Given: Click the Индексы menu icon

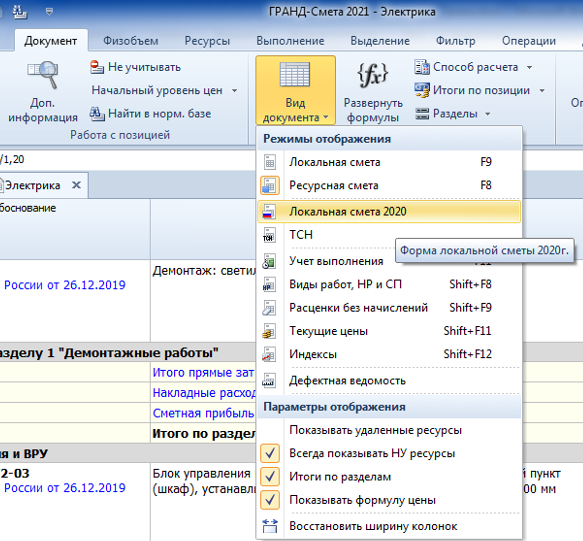Looking at the screenshot, I should click(x=269, y=354).
